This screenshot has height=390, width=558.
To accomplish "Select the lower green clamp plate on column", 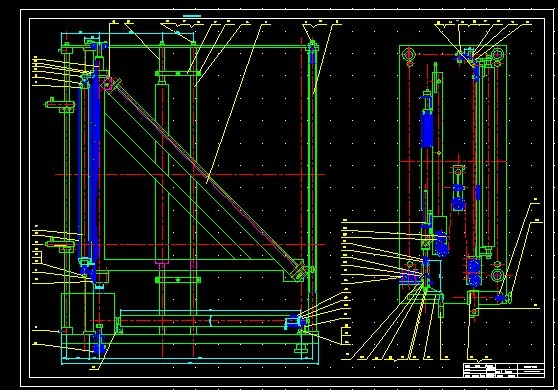I will pos(178,280).
